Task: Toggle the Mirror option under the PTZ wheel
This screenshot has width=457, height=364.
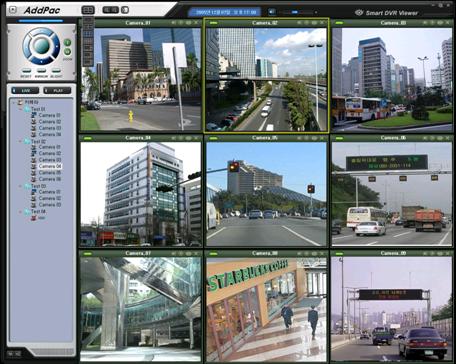Action: [41, 71]
